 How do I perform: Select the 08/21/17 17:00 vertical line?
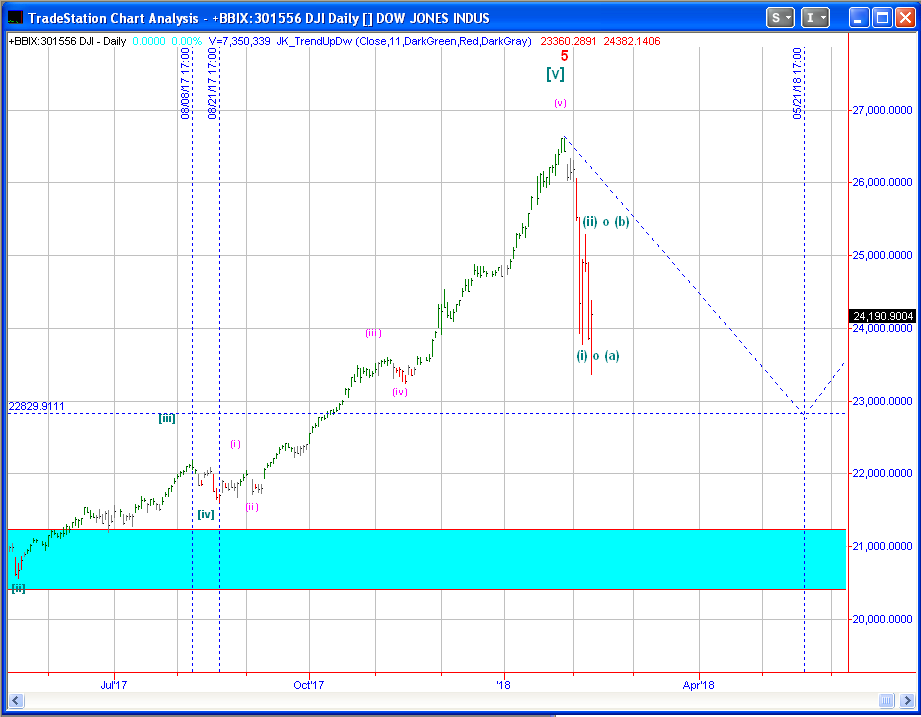(x=219, y=300)
